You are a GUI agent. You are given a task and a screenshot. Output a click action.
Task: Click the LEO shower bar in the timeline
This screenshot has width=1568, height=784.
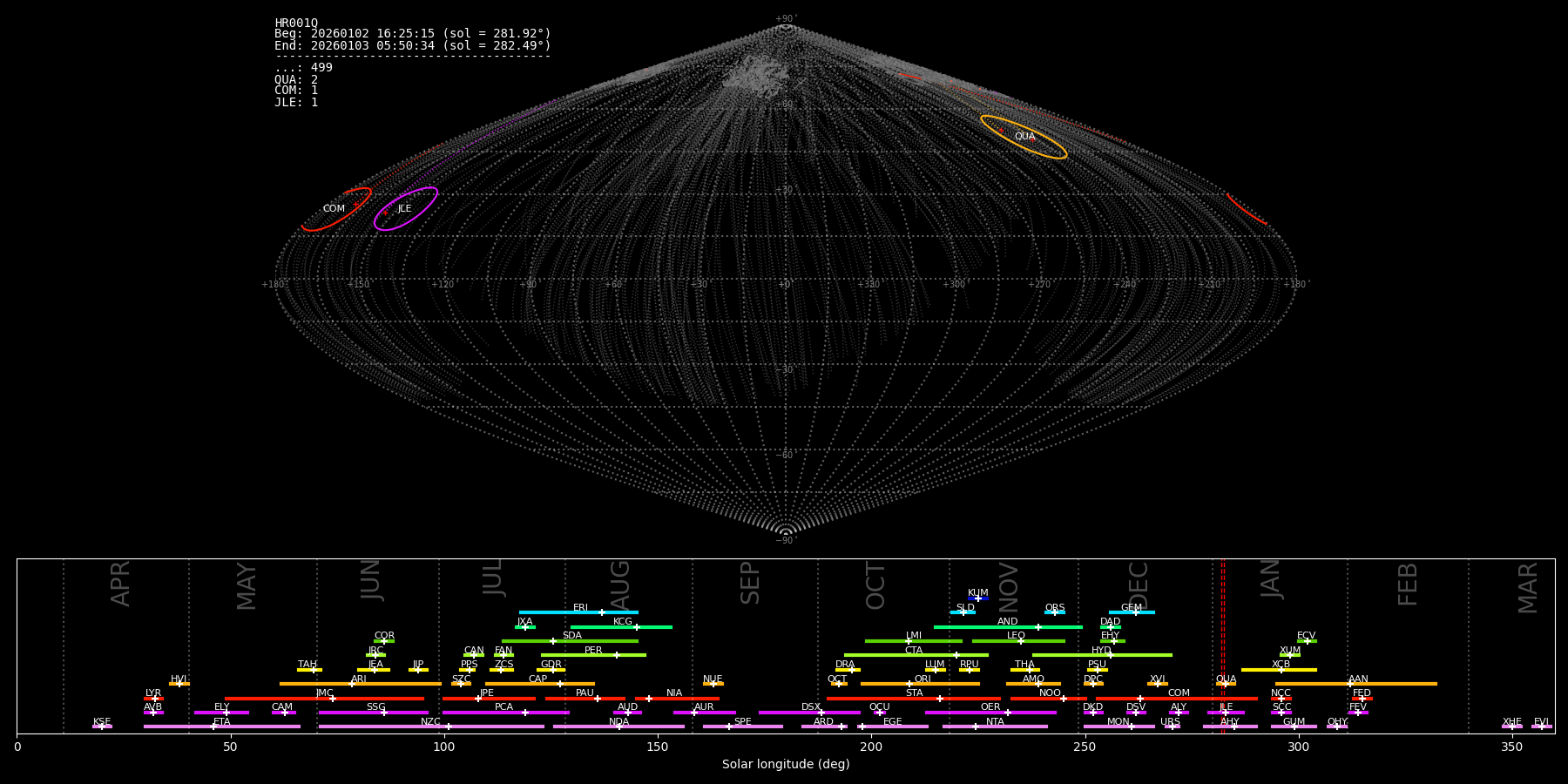click(x=1018, y=641)
